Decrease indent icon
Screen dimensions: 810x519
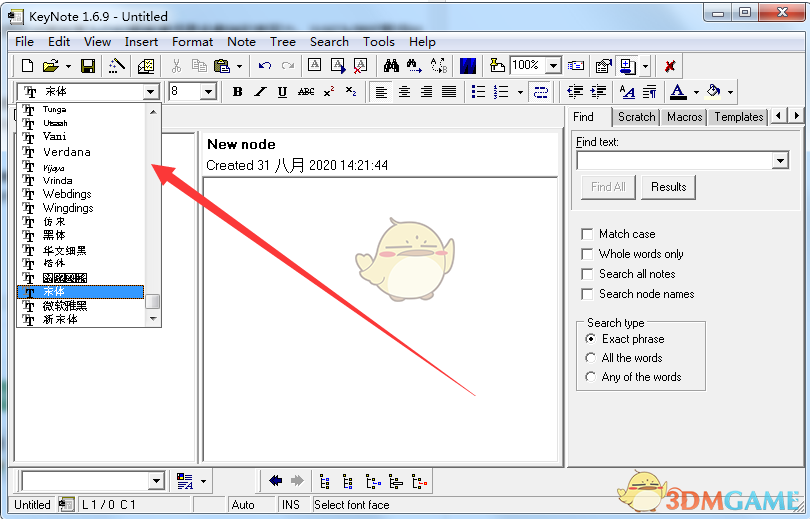[x=575, y=92]
